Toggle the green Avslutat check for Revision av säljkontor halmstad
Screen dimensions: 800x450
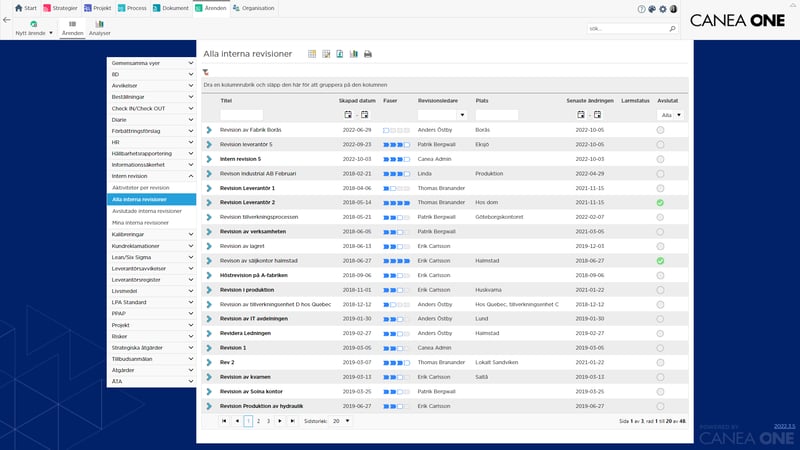[x=660, y=261]
